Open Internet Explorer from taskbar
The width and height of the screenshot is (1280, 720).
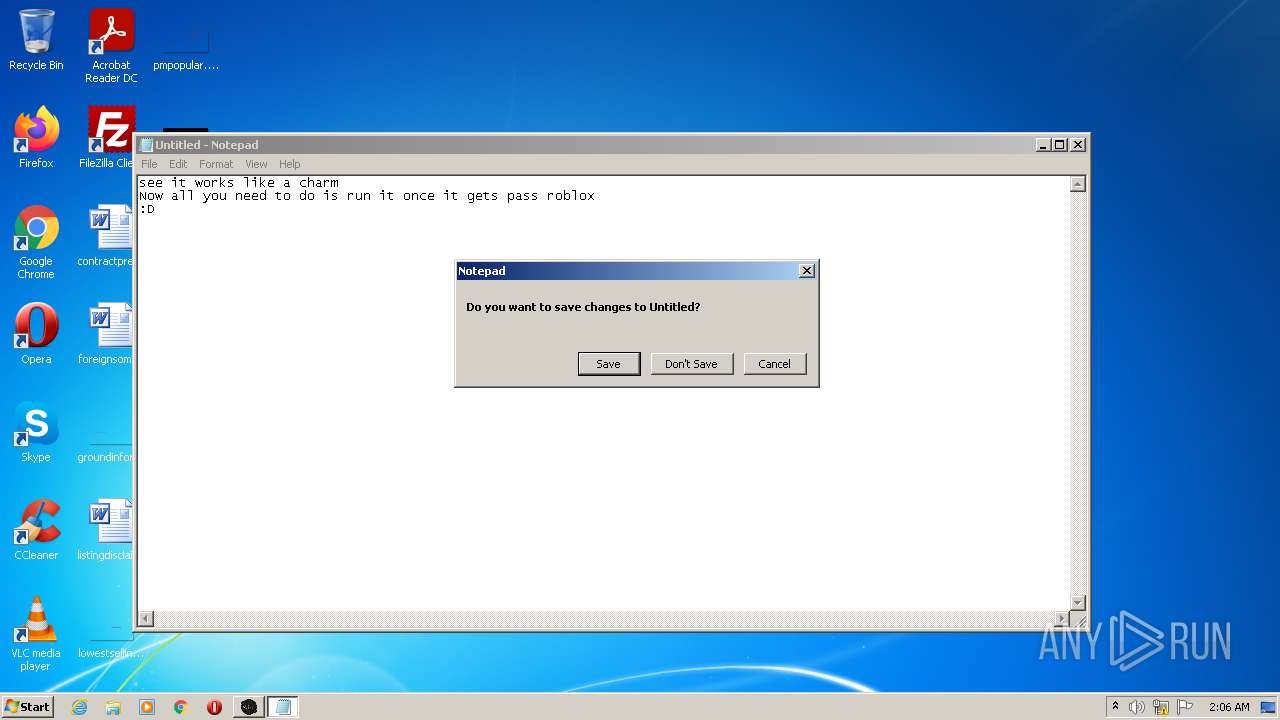79,707
